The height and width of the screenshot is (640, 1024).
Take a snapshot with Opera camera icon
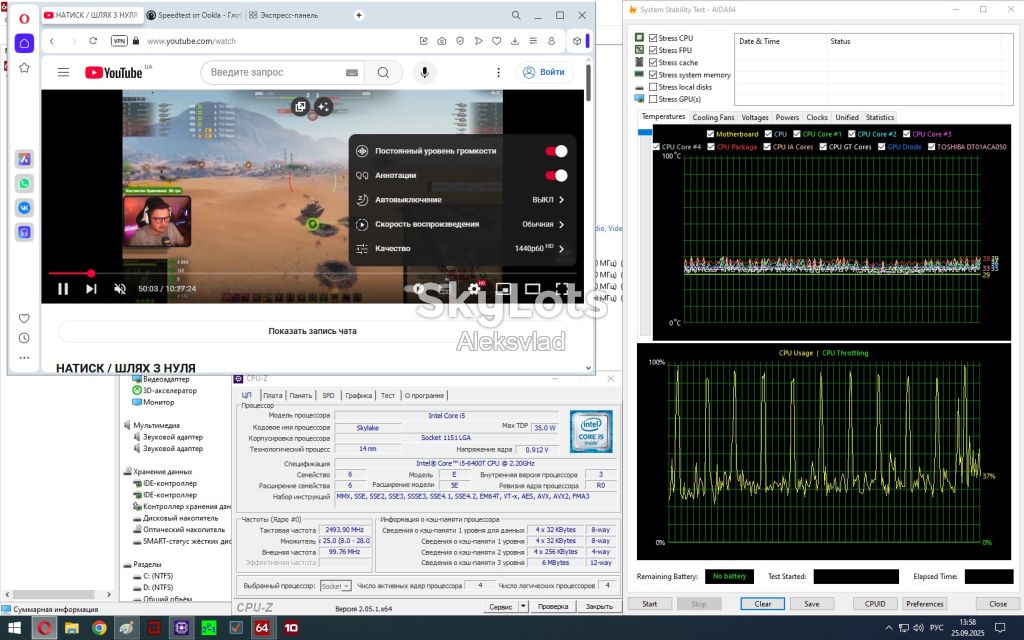(442, 40)
